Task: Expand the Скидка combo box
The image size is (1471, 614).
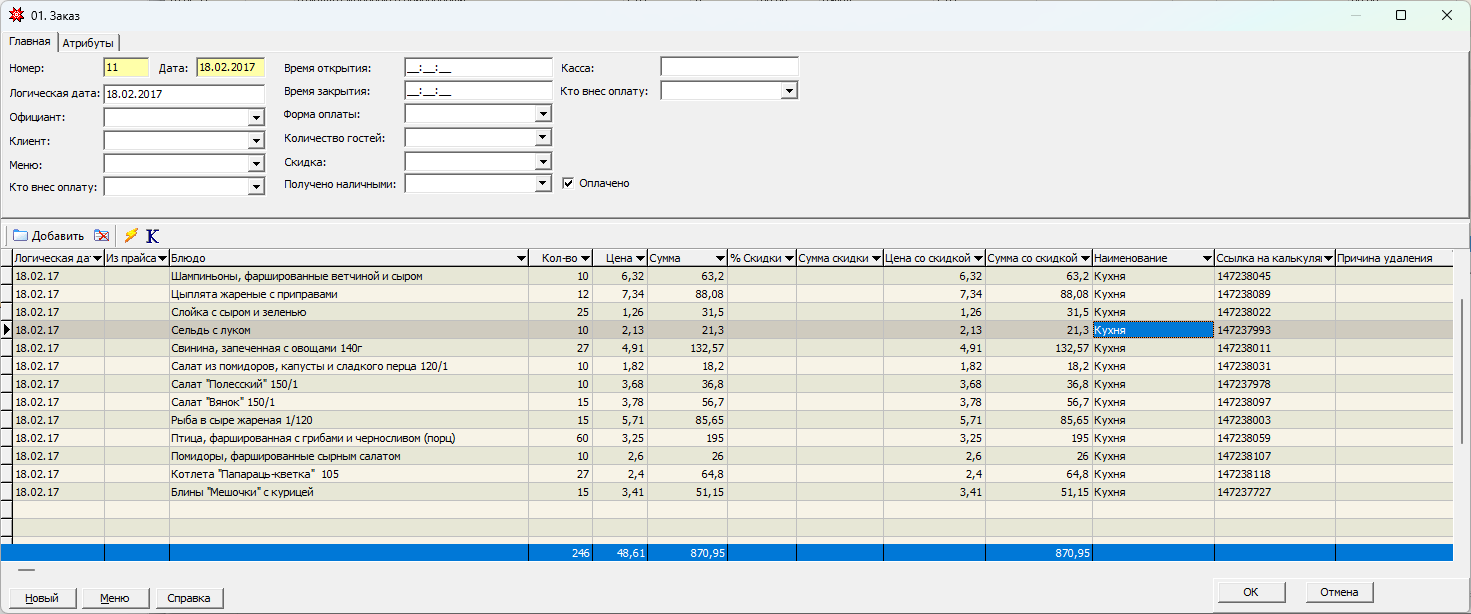Action: (543, 162)
